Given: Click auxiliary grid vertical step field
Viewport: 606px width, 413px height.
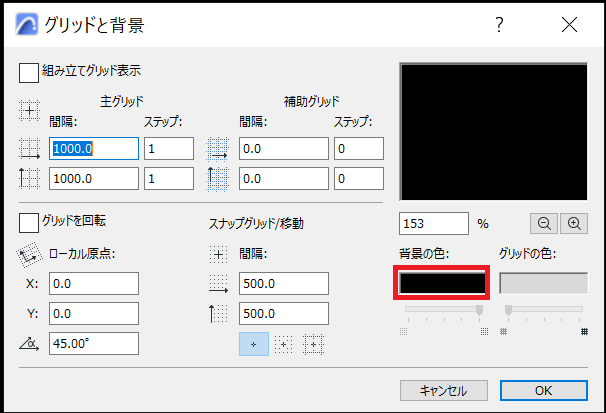Looking at the screenshot, I should click(x=359, y=178).
